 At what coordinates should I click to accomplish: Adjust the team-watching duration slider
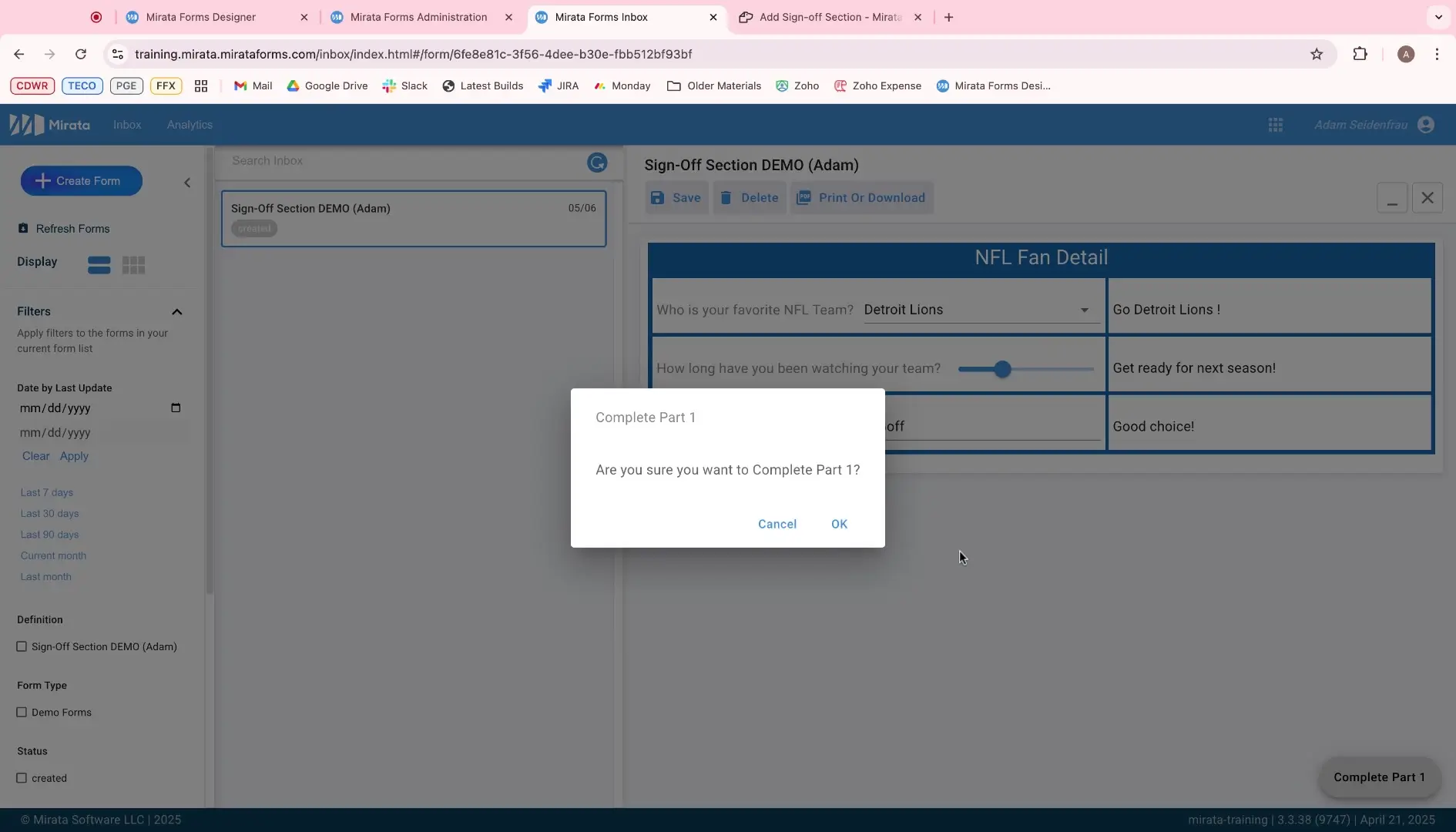click(1002, 369)
